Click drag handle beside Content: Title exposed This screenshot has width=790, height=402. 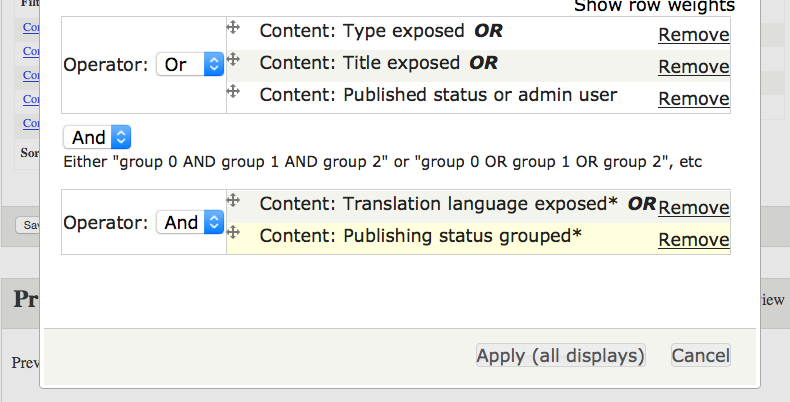point(233,59)
